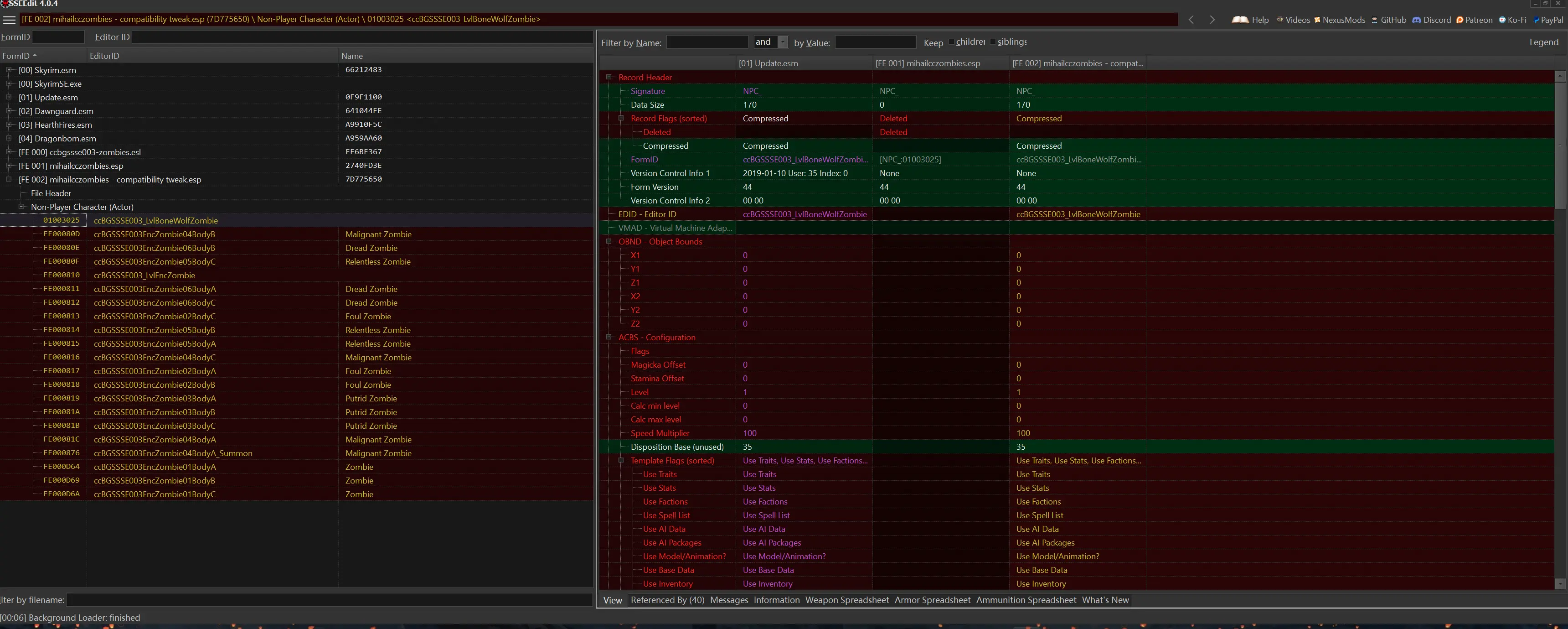
Task: Enable the Keep siblings checkbox
Action: [993, 42]
